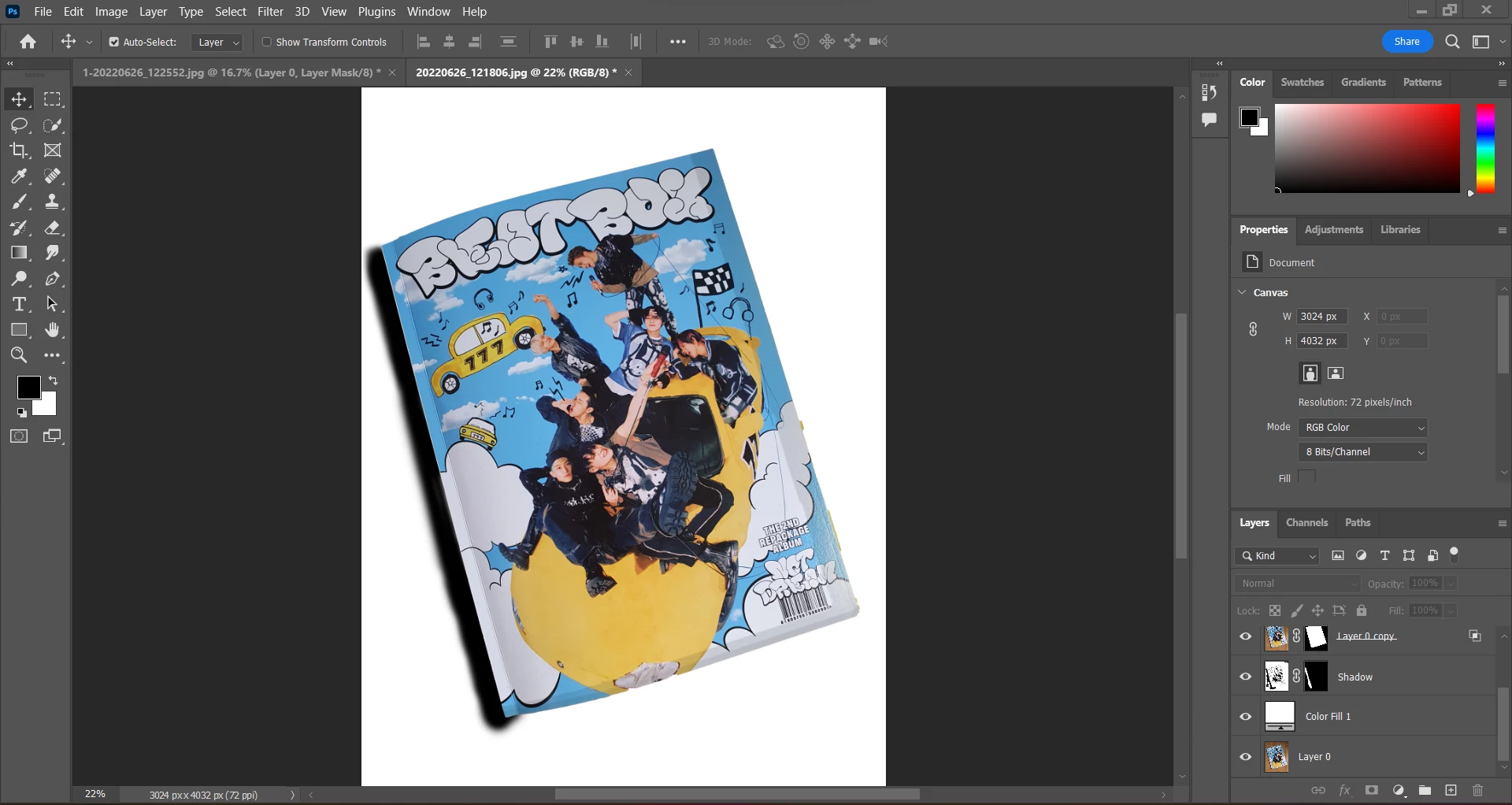Hide the Shadow layer
The width and height of the screenshot is (1512, 805).
[1246, 677]
